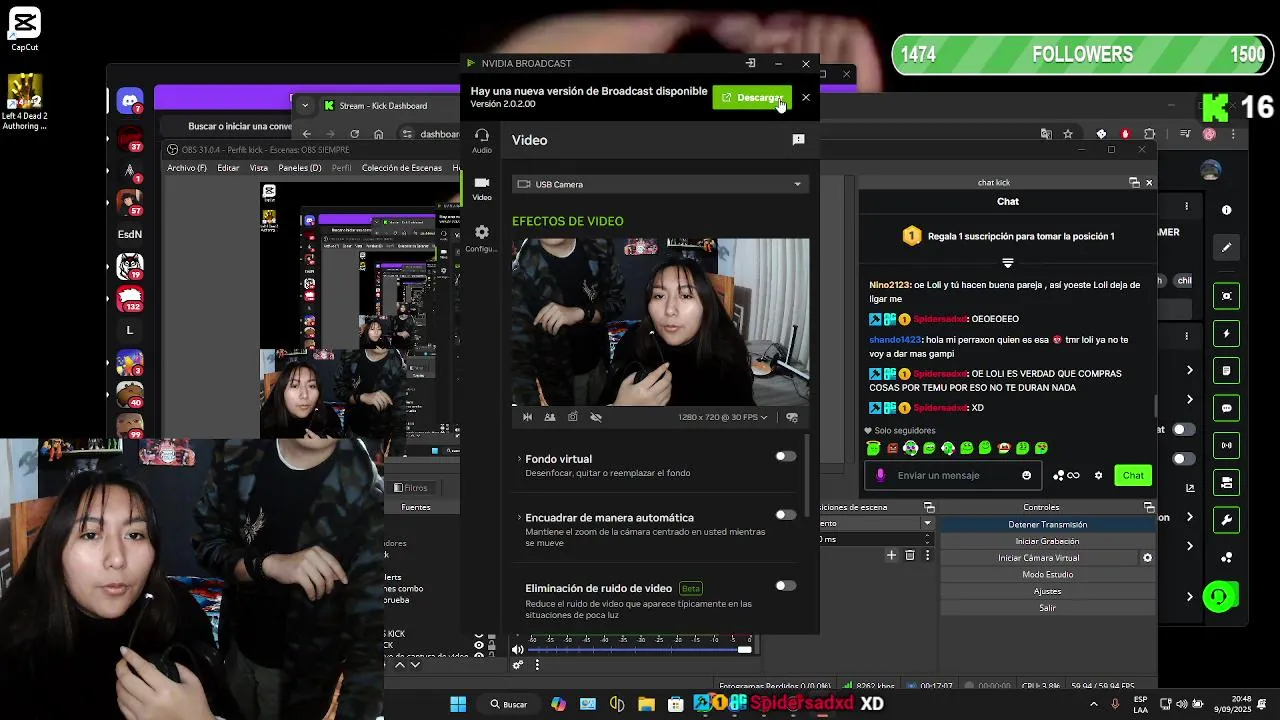Click Modo Estudio in OBS controls
The width and height of the screenshot is (1280, 720).
[1047, 574]
